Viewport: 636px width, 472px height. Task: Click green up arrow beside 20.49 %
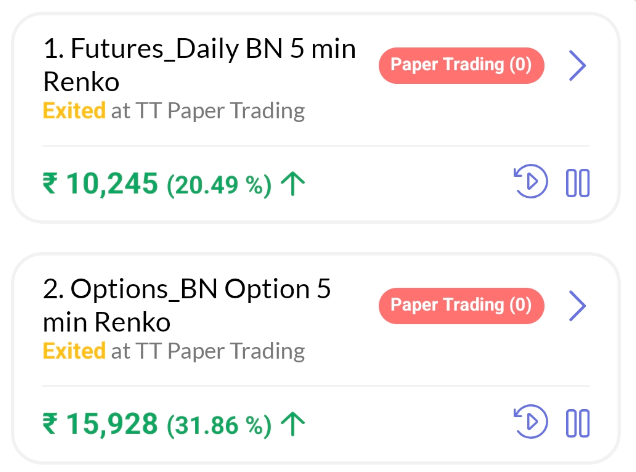pyautogui.click(x=292, y=184)
